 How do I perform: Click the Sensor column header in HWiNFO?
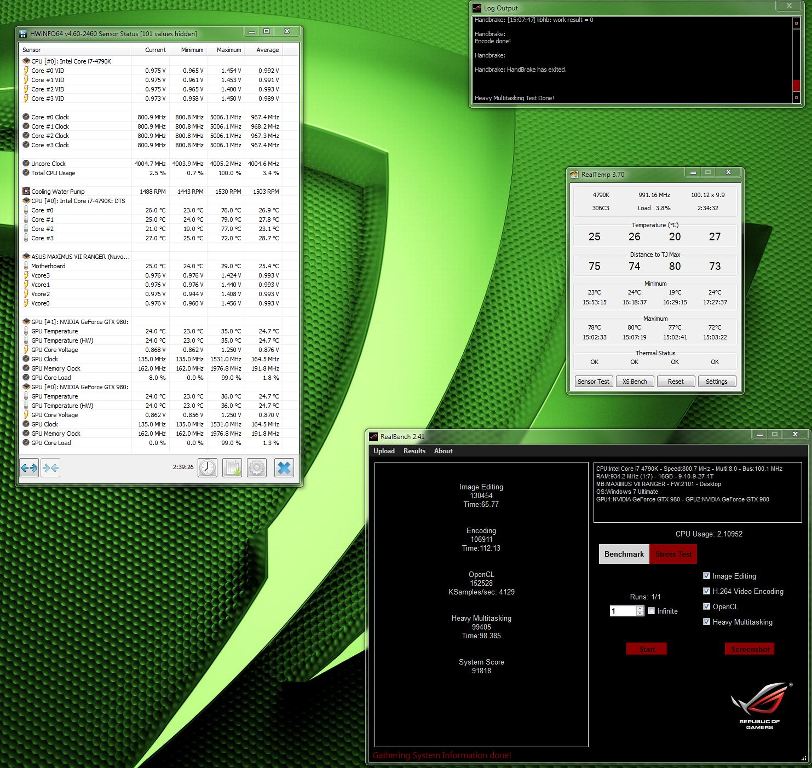click(x=76, y=50)
